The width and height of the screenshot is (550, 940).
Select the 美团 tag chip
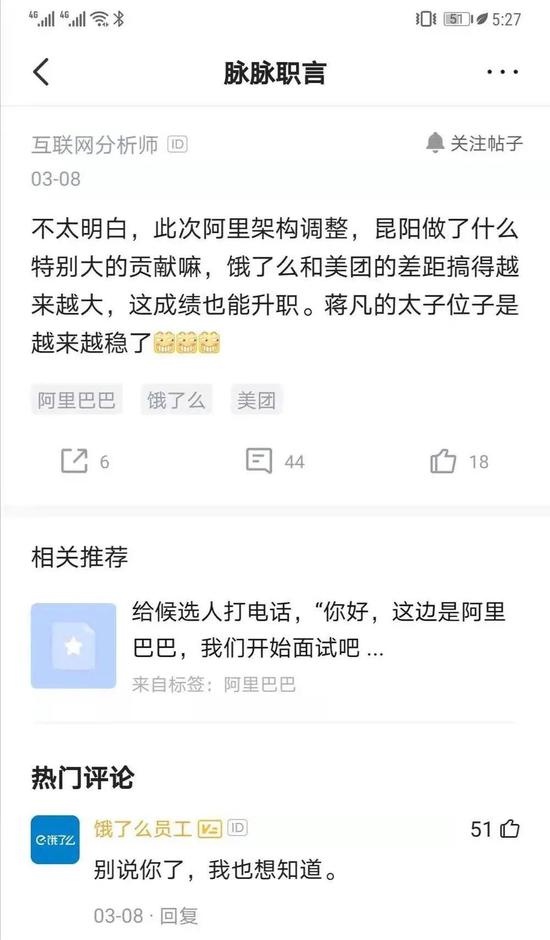(x=256, y=400)
